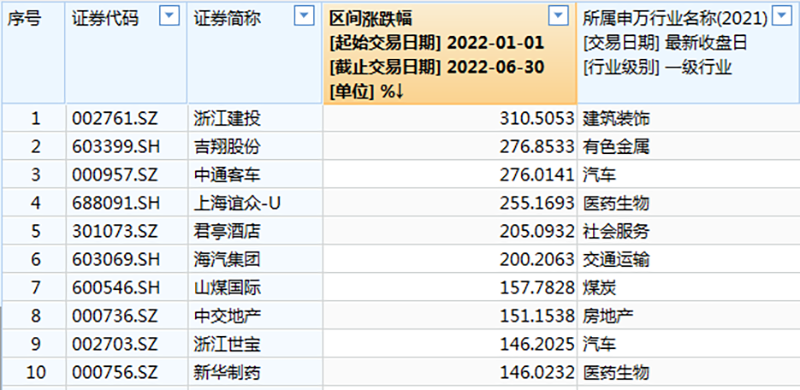Screen dimensions: 800x390
Task: Click the value 146.0232
Action: click(x=536, y=373)
